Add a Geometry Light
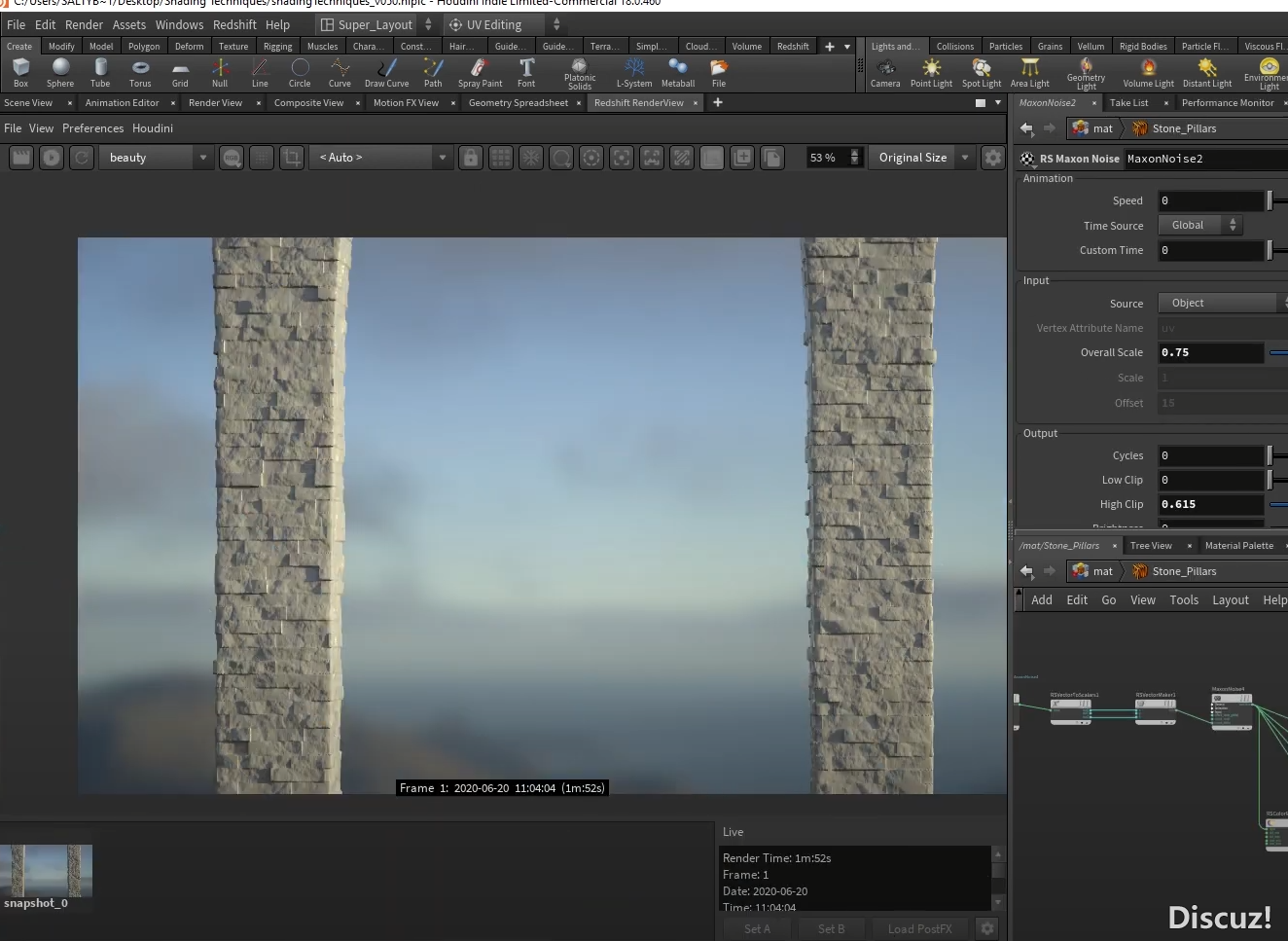This screenshot has height=941, width=1288. coord(1086,74)
